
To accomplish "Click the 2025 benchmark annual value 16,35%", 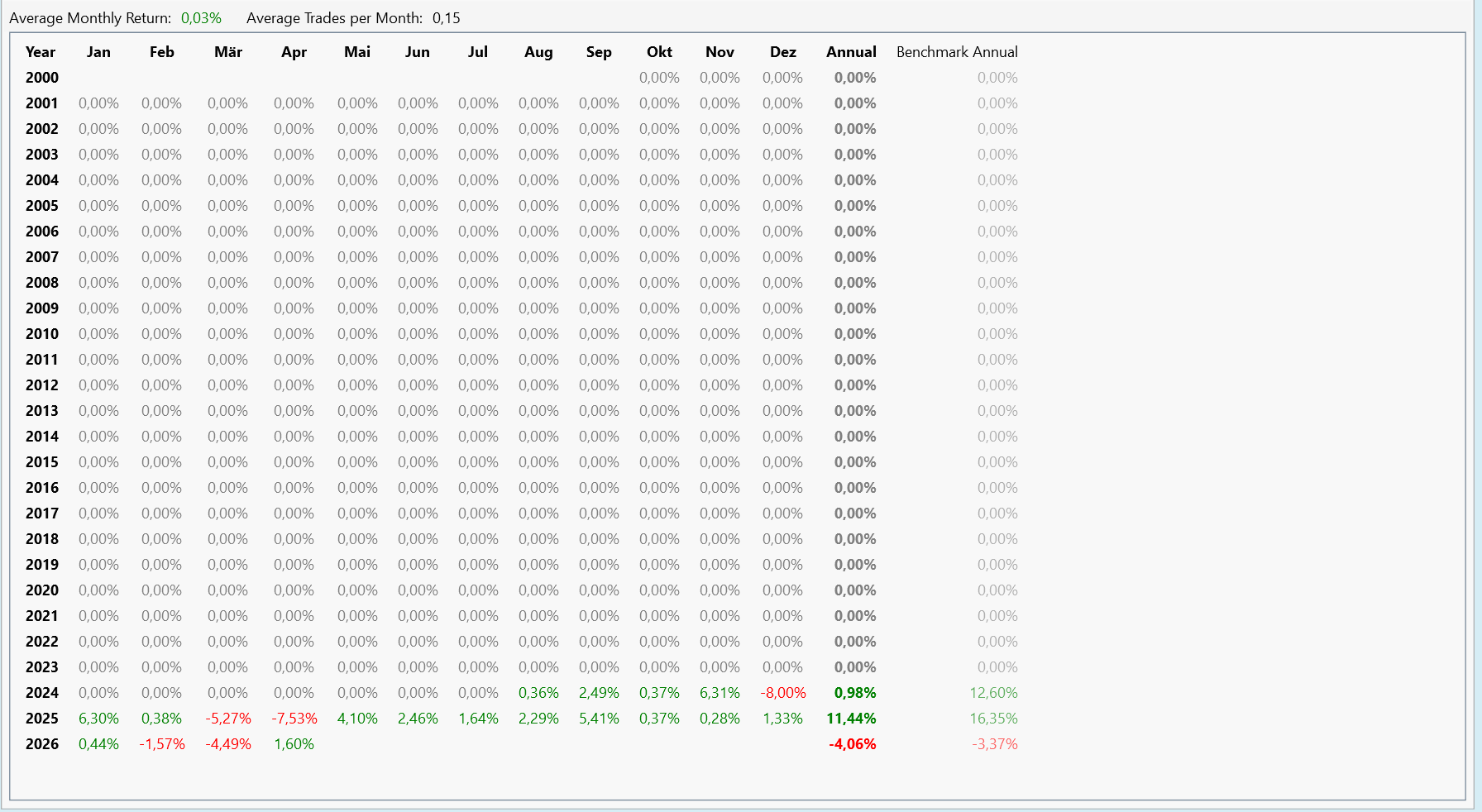I will pyautogui.click(x=993, y=719).
